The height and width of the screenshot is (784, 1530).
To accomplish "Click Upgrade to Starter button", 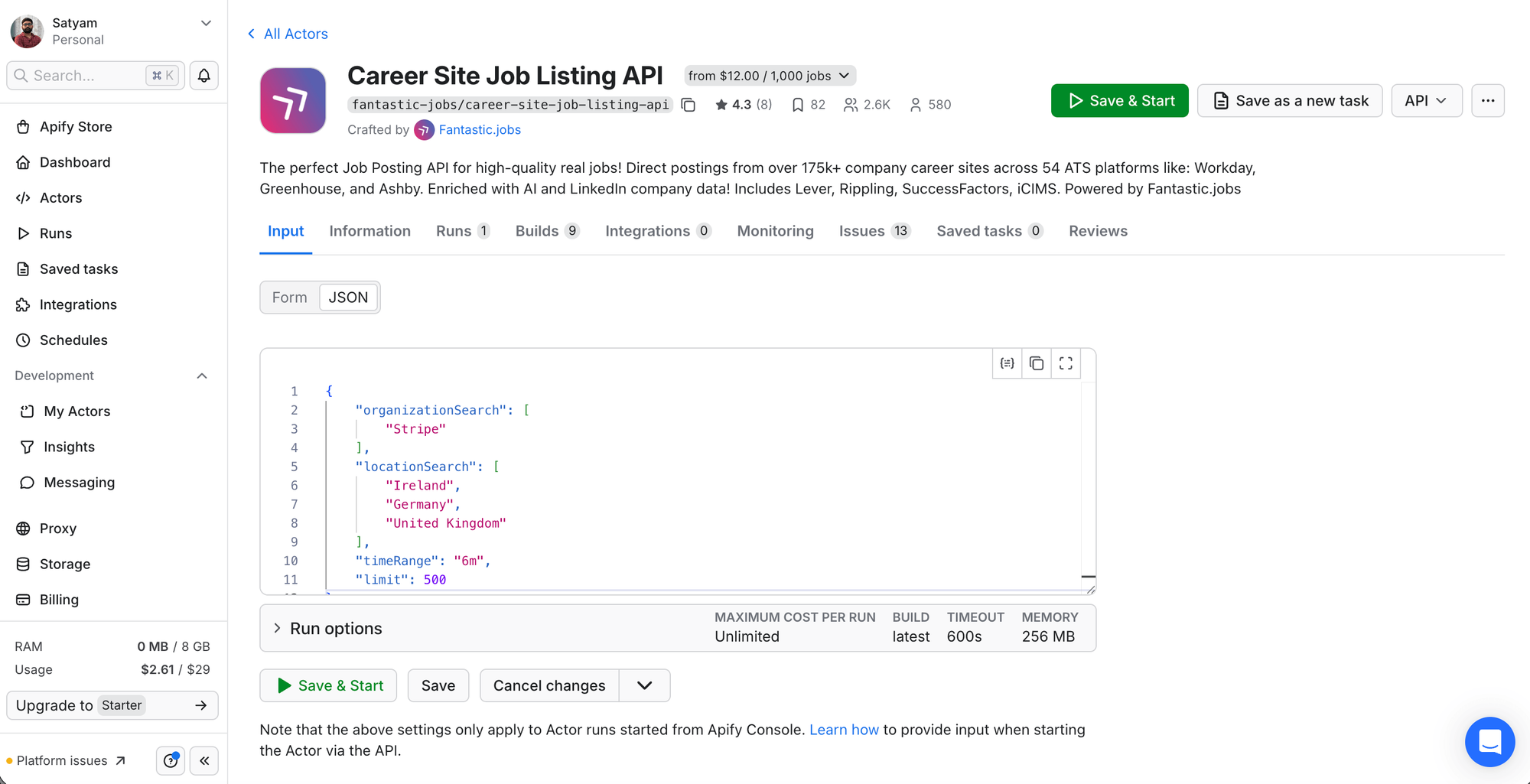I will (x=112, y=705).
